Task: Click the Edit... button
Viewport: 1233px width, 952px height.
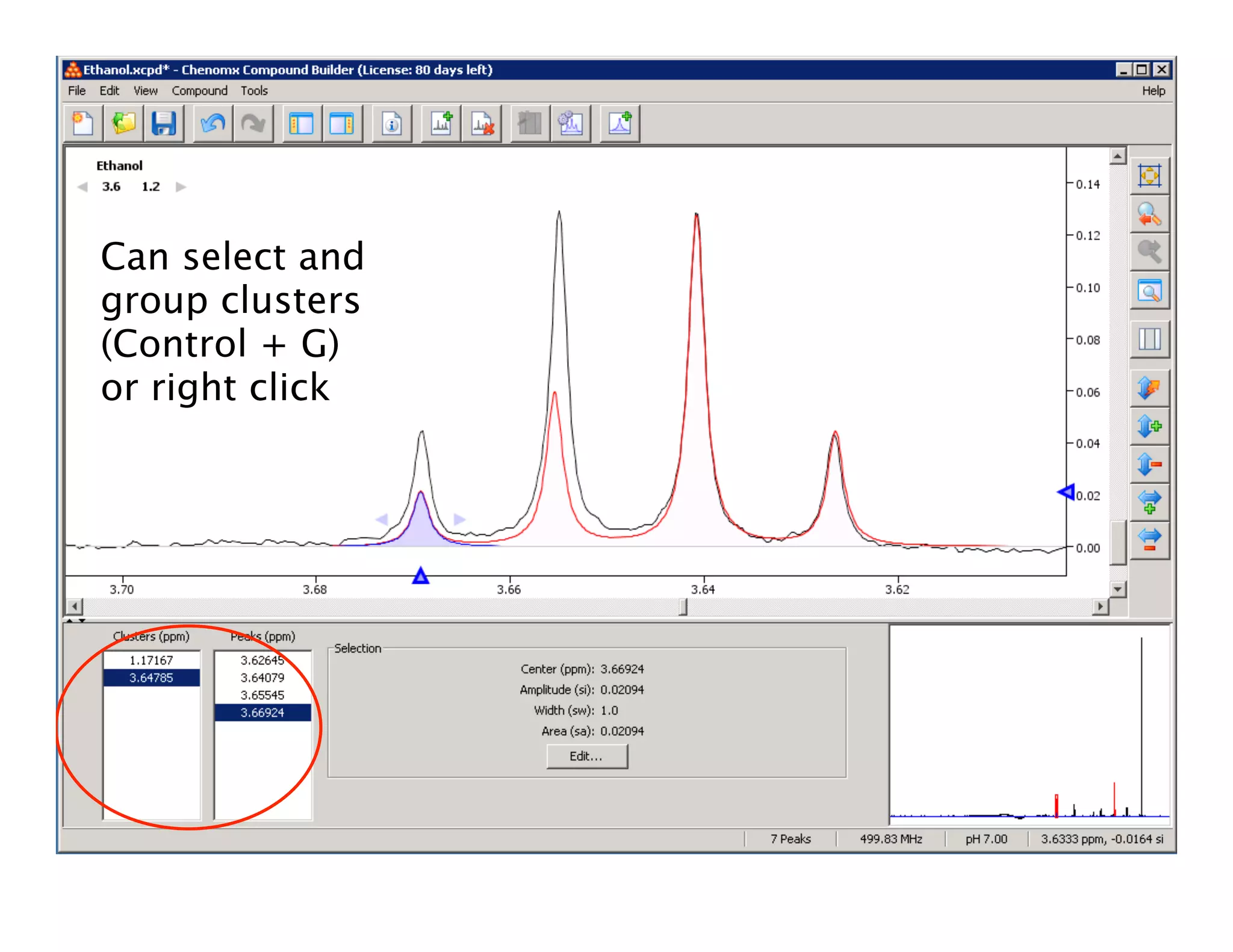Action: (x=586, y=756)
